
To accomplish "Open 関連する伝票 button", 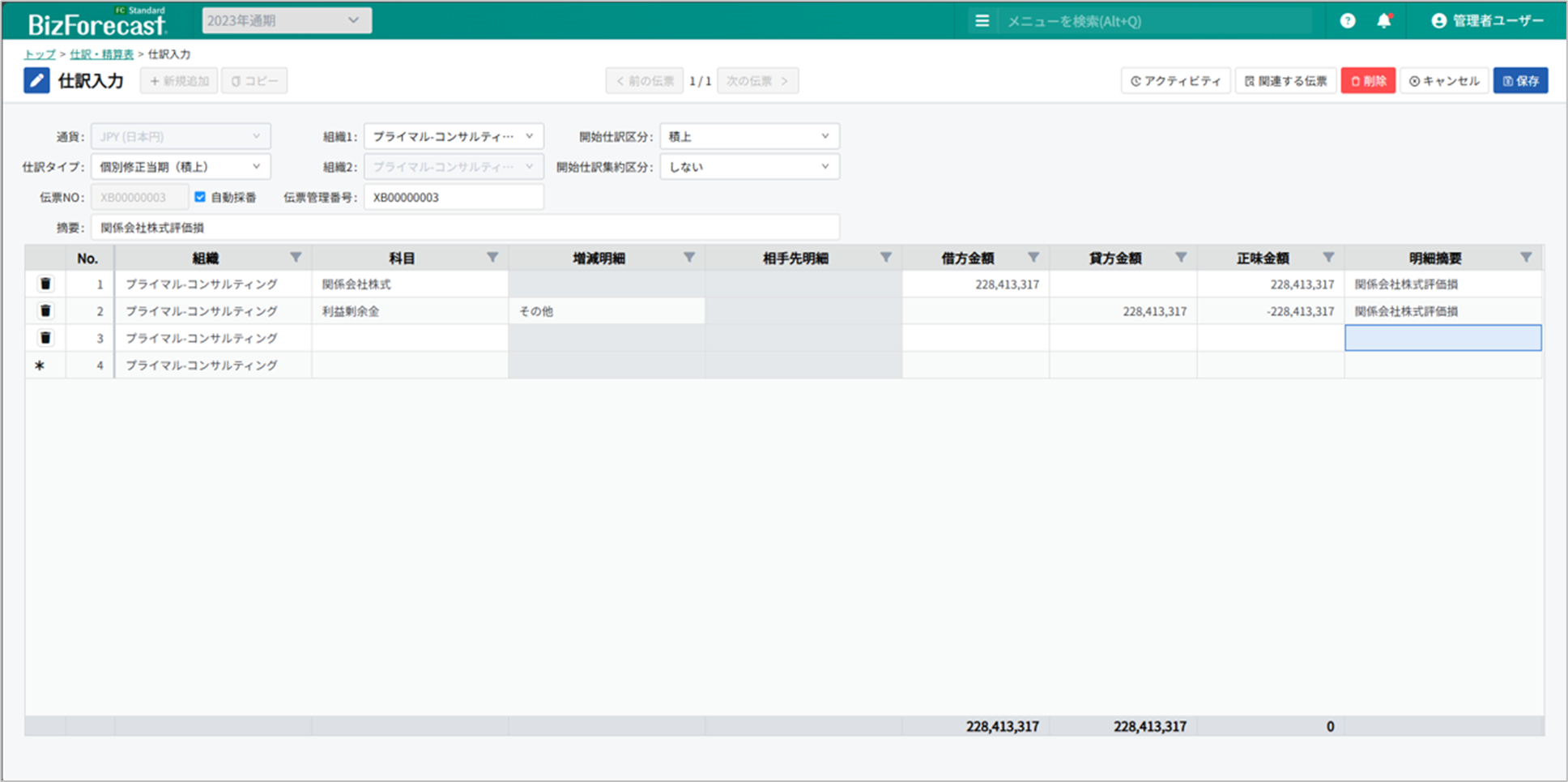I will 1285,81.
